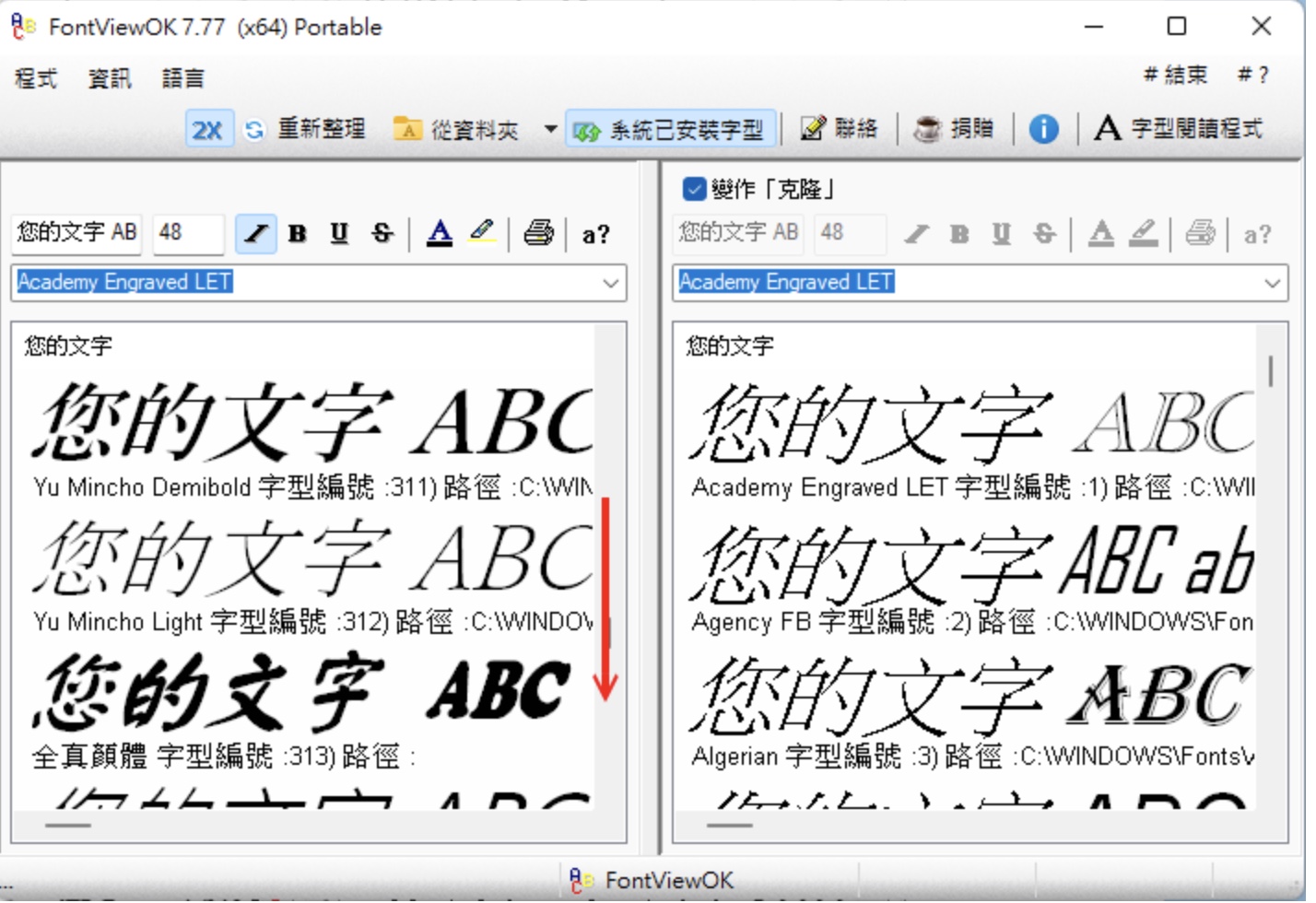Click the 重新整理 refresh icon

254,130
